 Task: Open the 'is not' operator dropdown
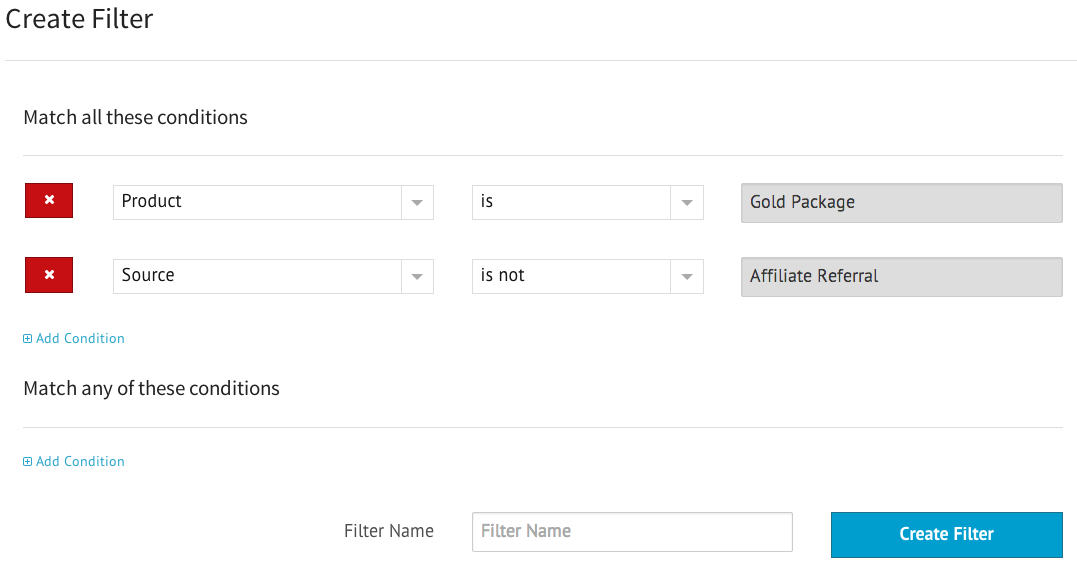588,276
